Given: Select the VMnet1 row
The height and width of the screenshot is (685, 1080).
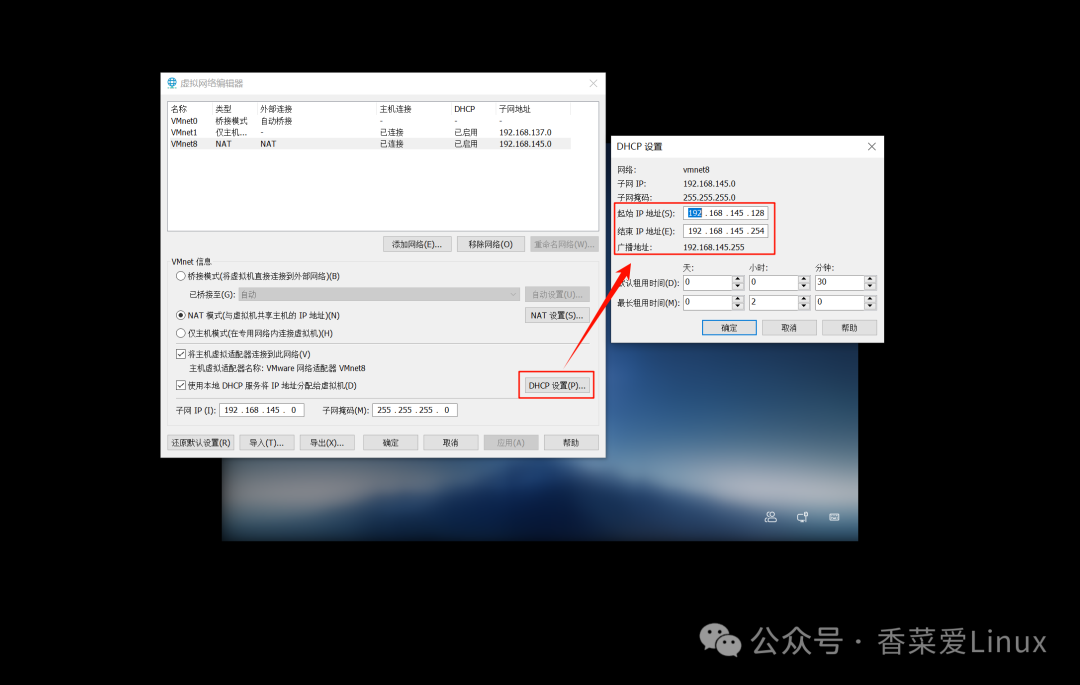Looking at the screenshot, I should click(x=370, y=132).
